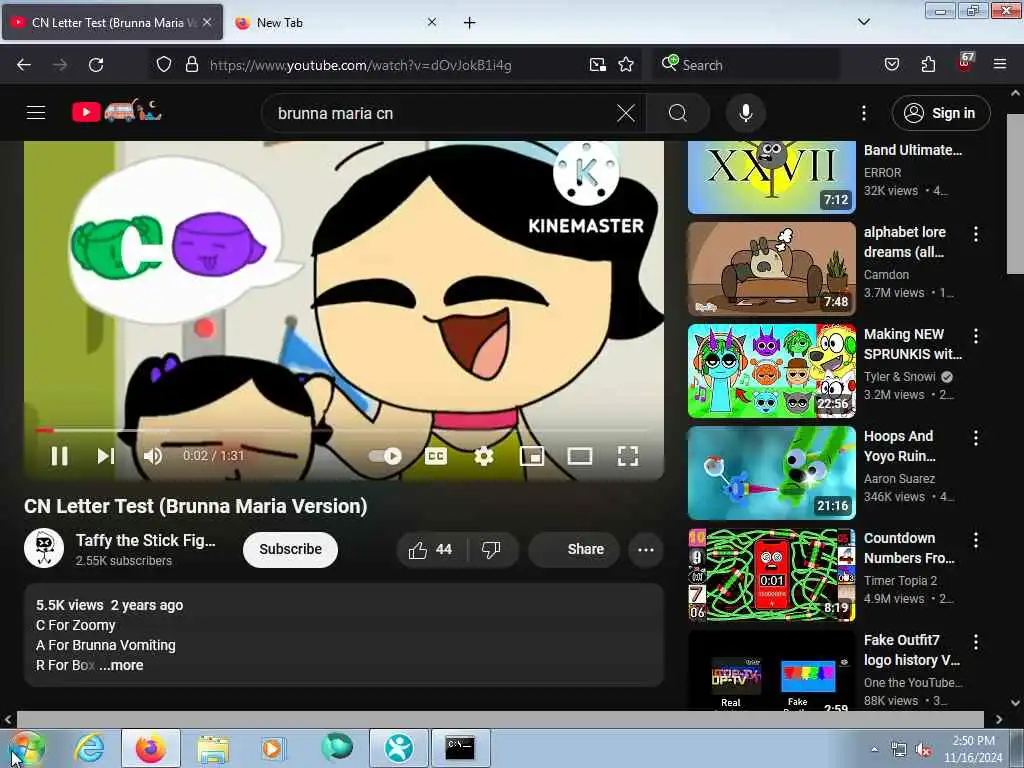The width and height of the screenshot is (1024, 768).
Task: Reload the current page
Action: coord(96,65)
